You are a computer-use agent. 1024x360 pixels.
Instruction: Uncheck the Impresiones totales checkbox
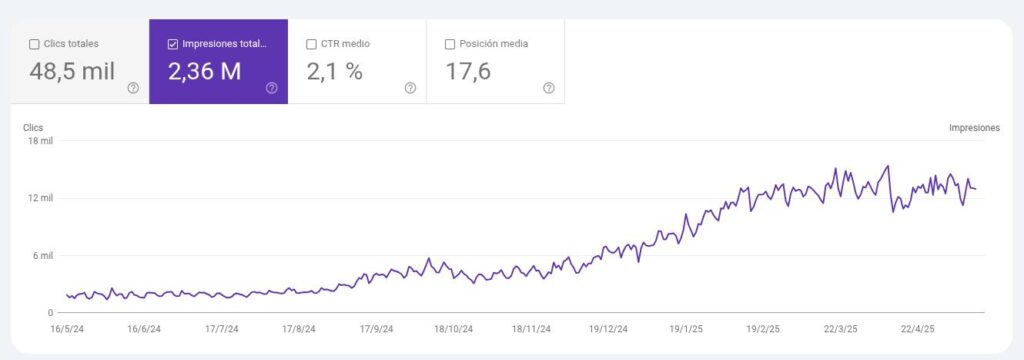tap(172, 44)
